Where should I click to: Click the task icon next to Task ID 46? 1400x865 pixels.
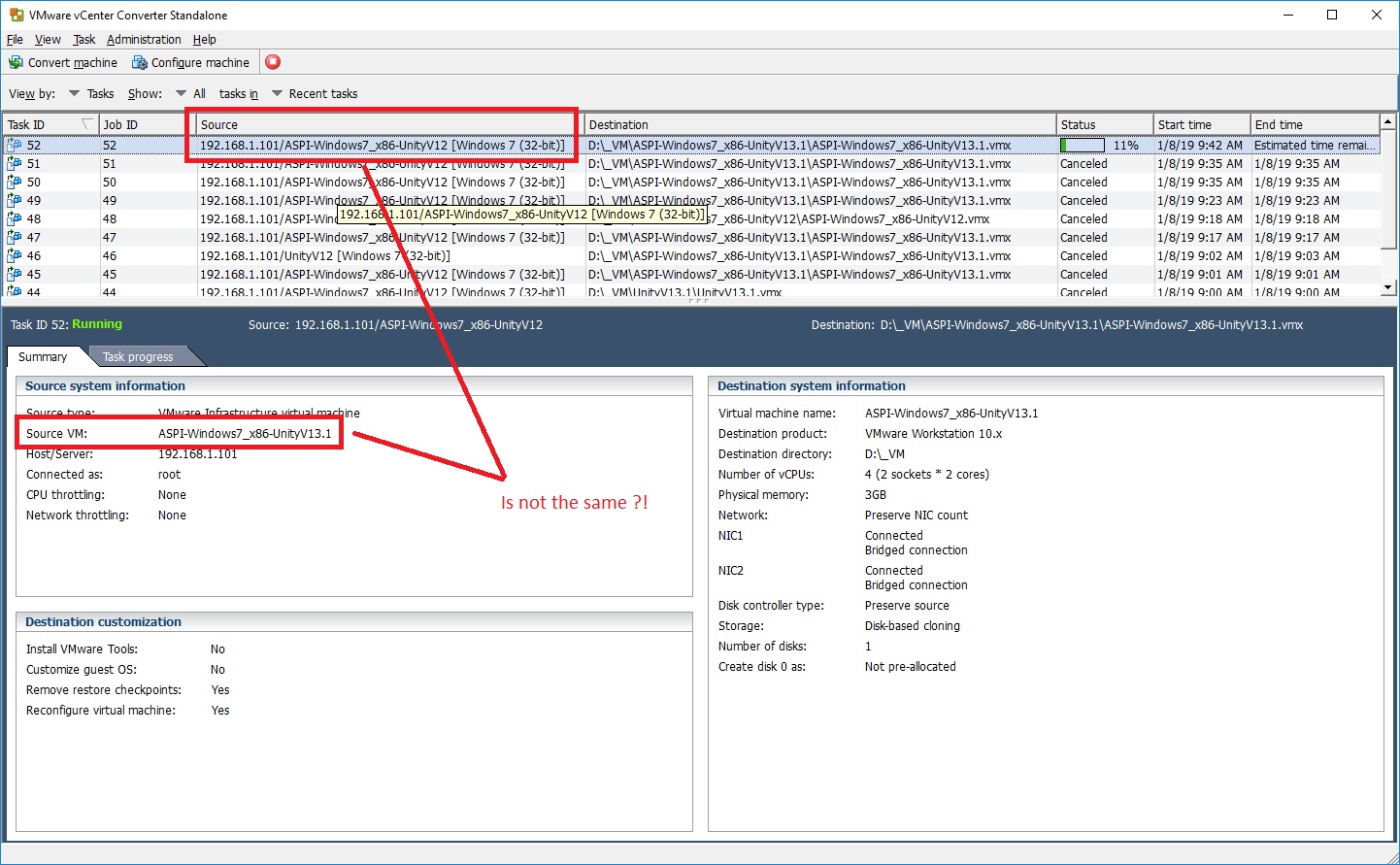pyautogui.click(x=15, y=255)
